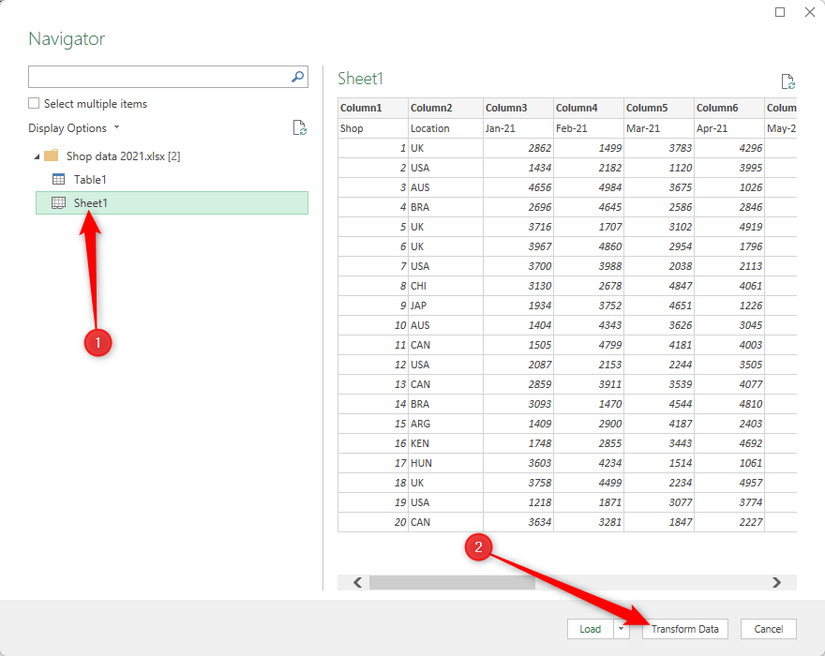Enable the Select multiple items checkbox
825x656 pixels.
[x=33, y=103]
